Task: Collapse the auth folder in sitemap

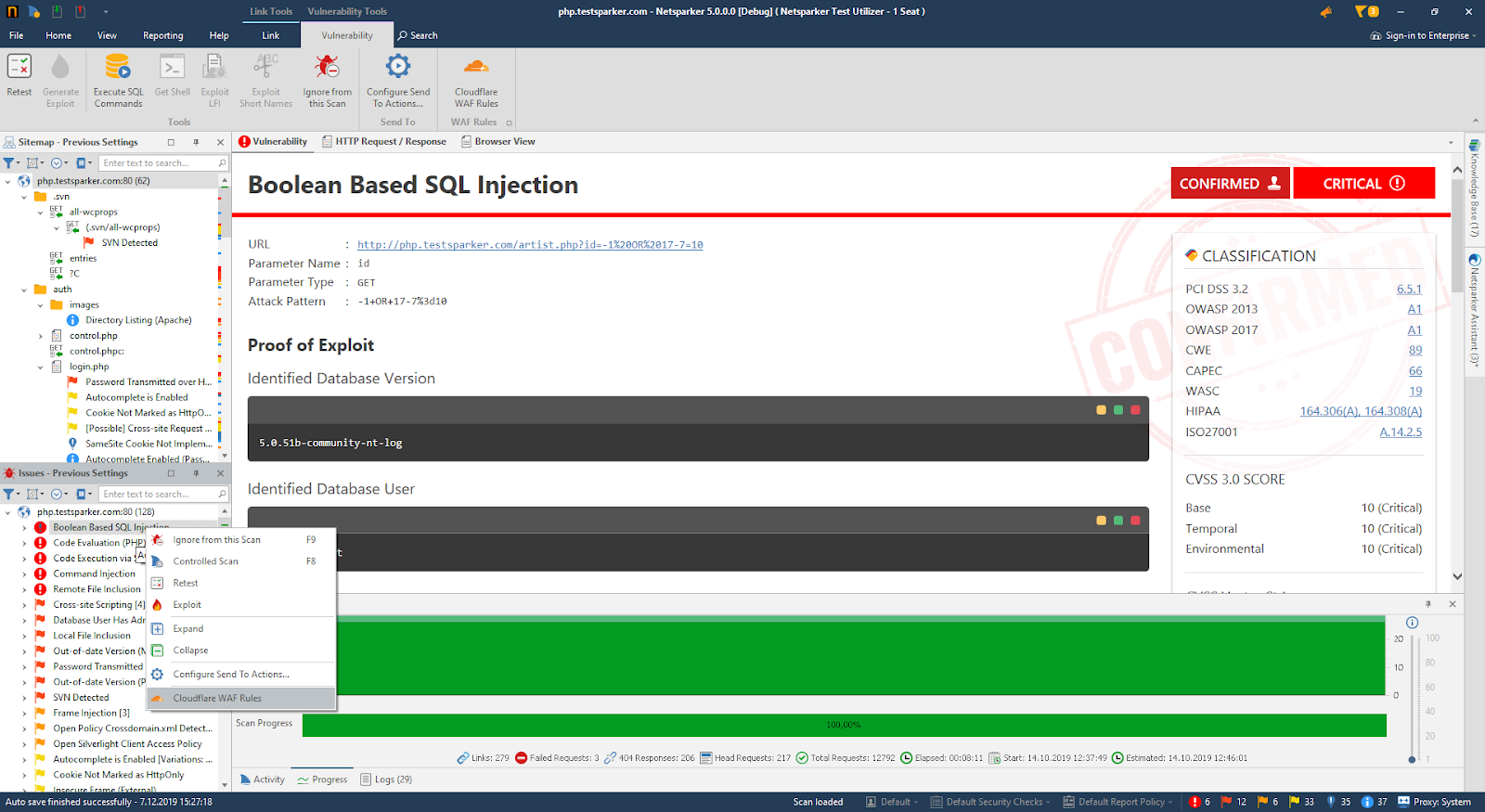Action: (x=24, y=290)
